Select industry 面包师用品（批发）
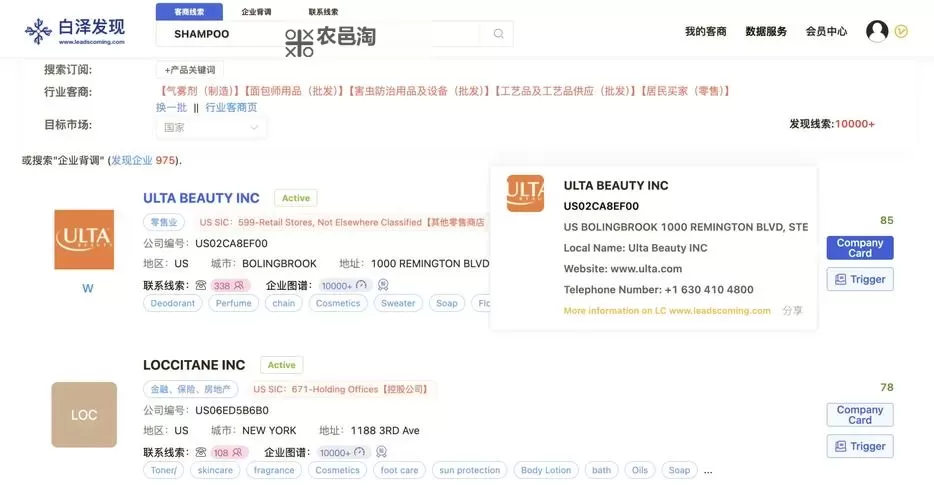 point(294,91)
